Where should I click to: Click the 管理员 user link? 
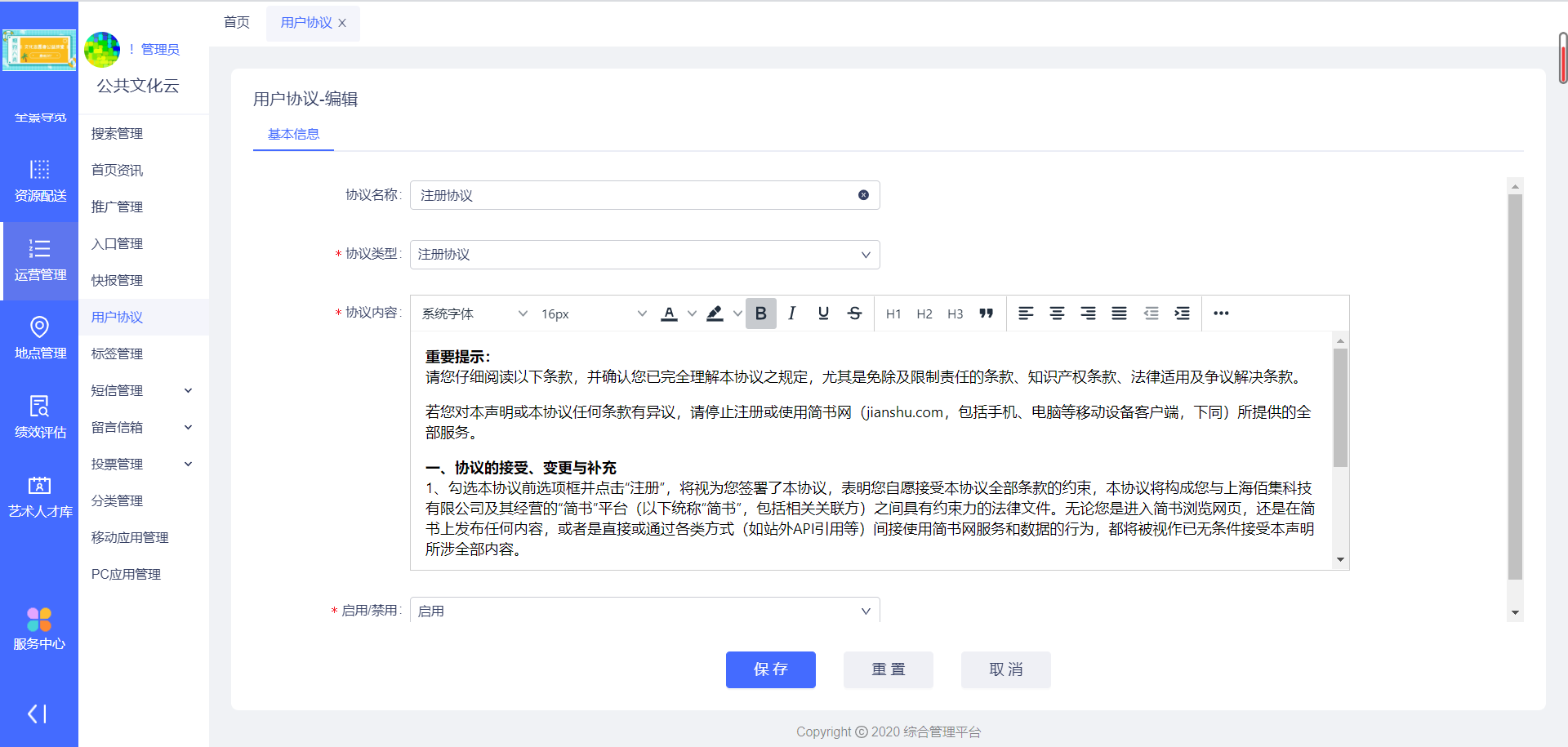160,50
